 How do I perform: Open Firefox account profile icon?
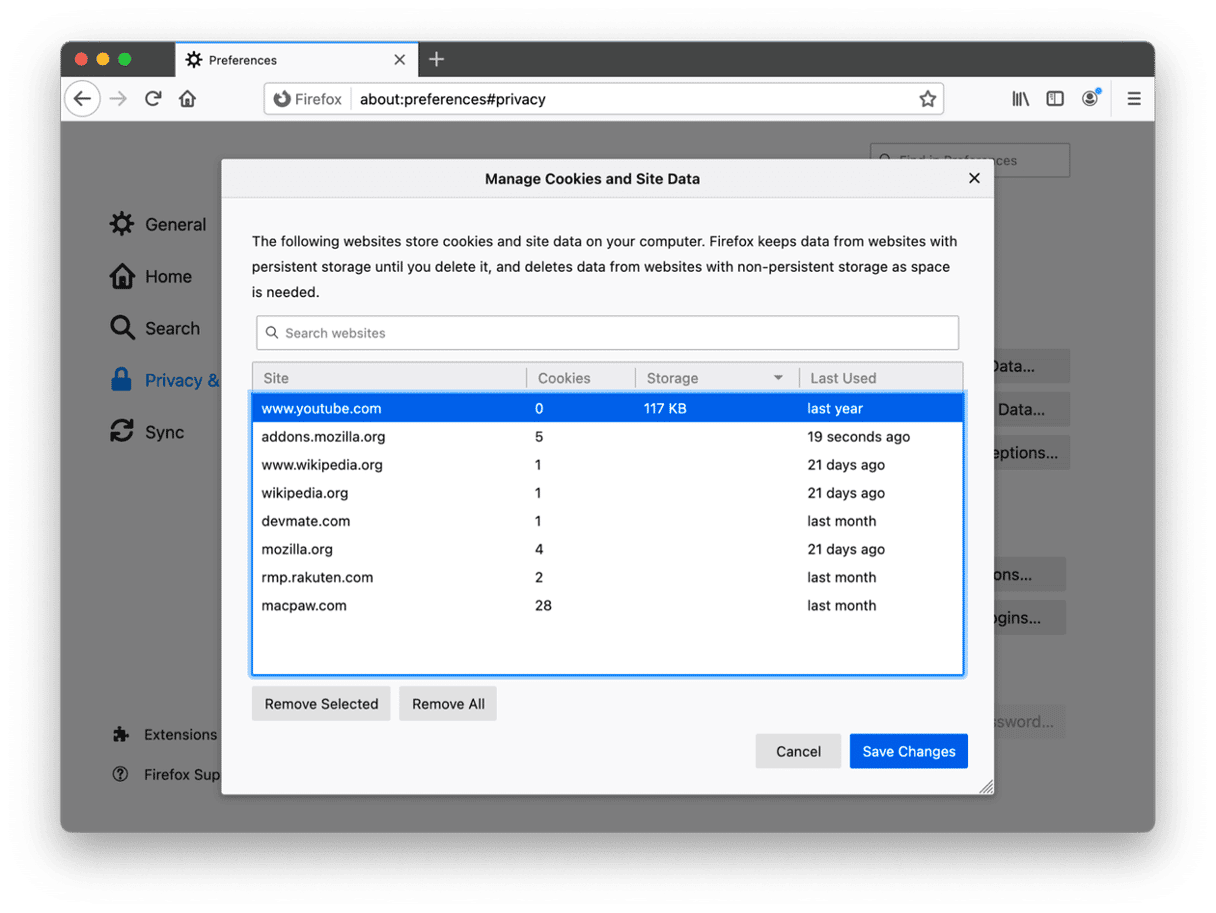coord(1090,99)
